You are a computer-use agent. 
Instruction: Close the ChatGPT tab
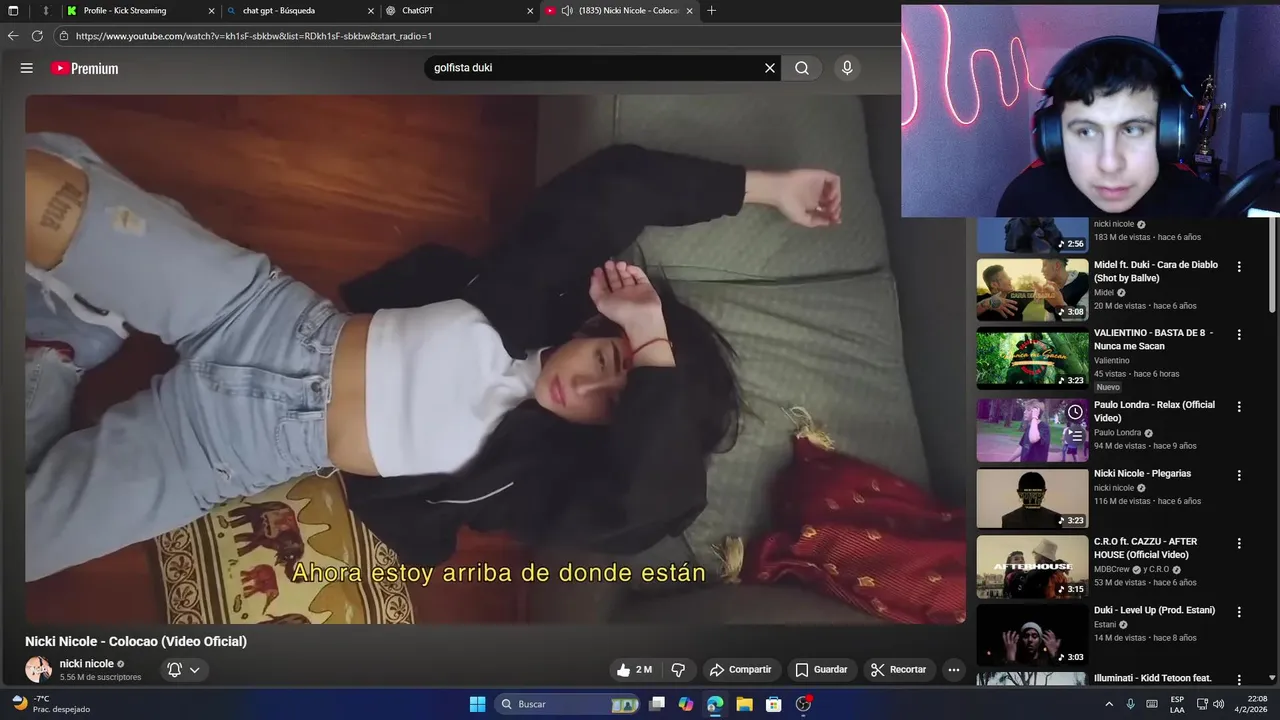530,11
